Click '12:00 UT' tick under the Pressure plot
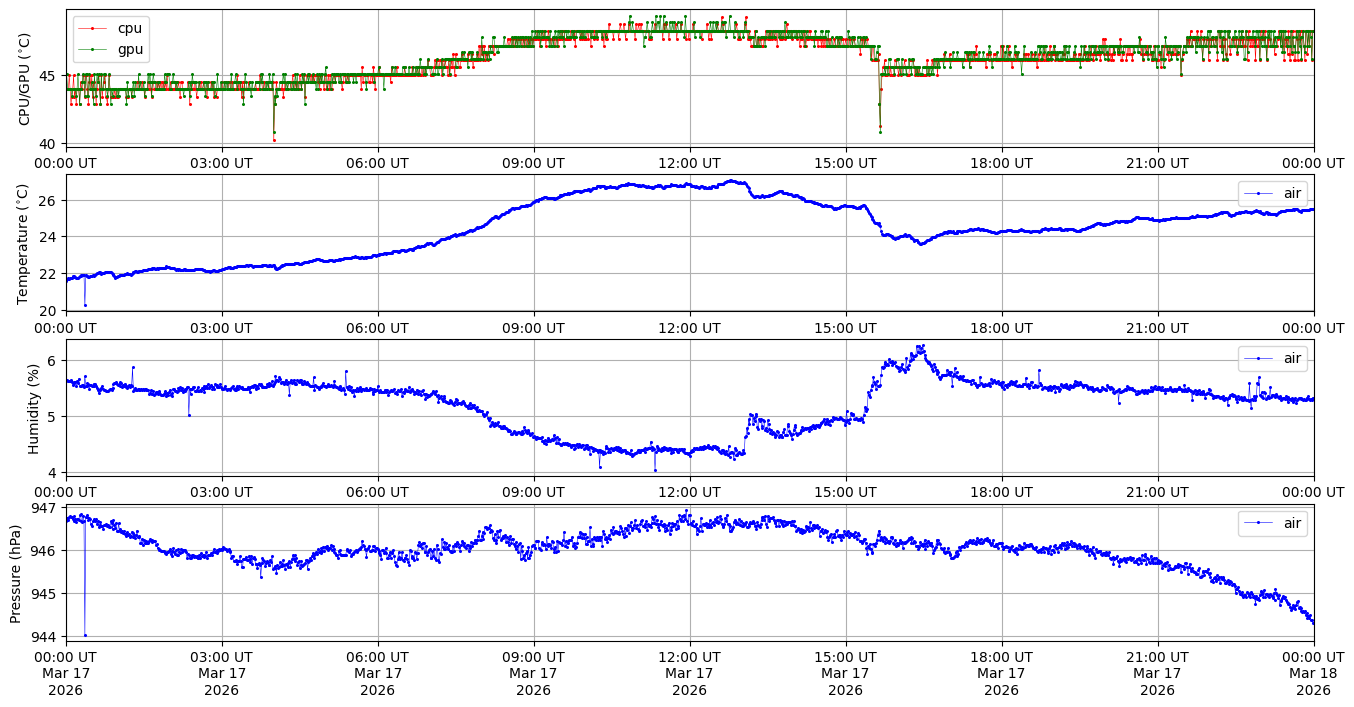Image resolution: width=1354 pixels, height=707 pixels. point(689,656)
